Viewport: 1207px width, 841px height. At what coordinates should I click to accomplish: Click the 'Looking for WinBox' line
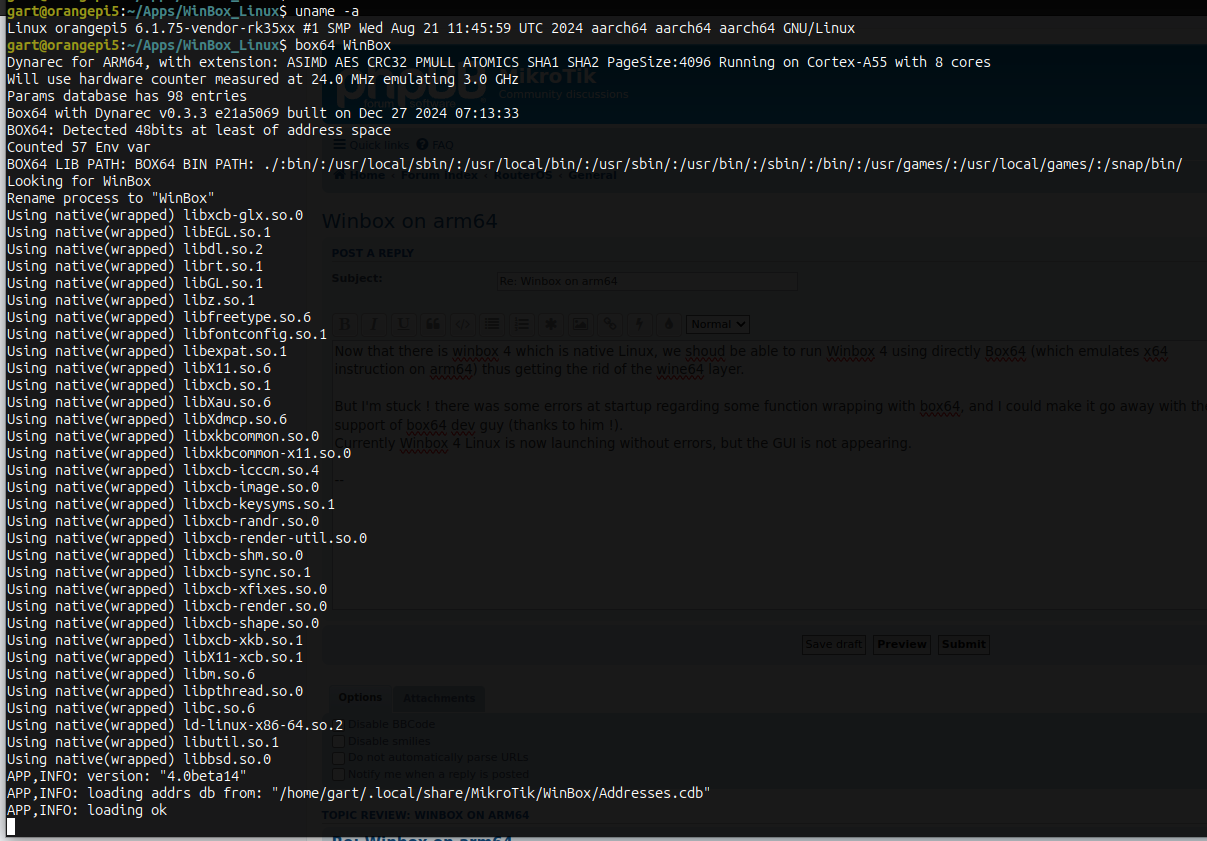(x=79, y=181)
